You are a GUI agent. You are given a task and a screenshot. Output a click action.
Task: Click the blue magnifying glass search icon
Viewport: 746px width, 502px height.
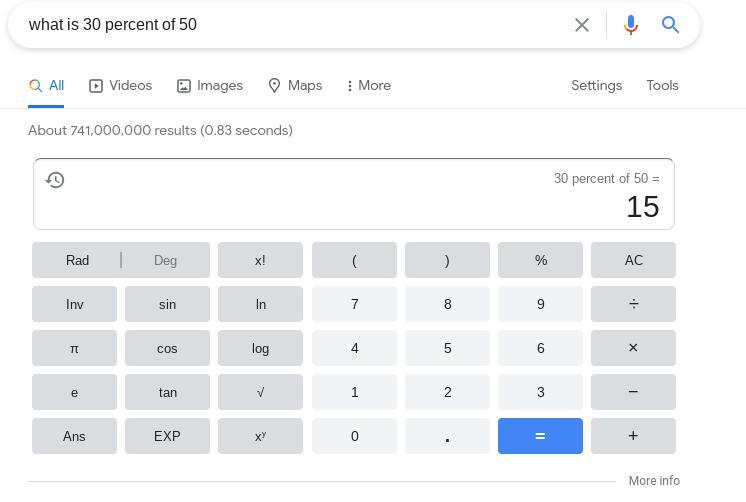tap(671, 25)
